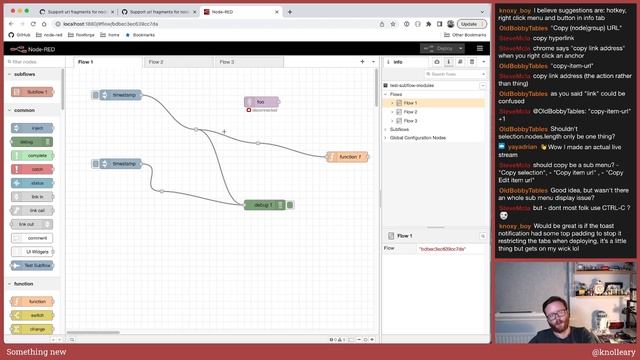Show the help sidebar icon in sidebar tabs
The width and height of the screenshot is (640, 360).
[x=460, y=62]
